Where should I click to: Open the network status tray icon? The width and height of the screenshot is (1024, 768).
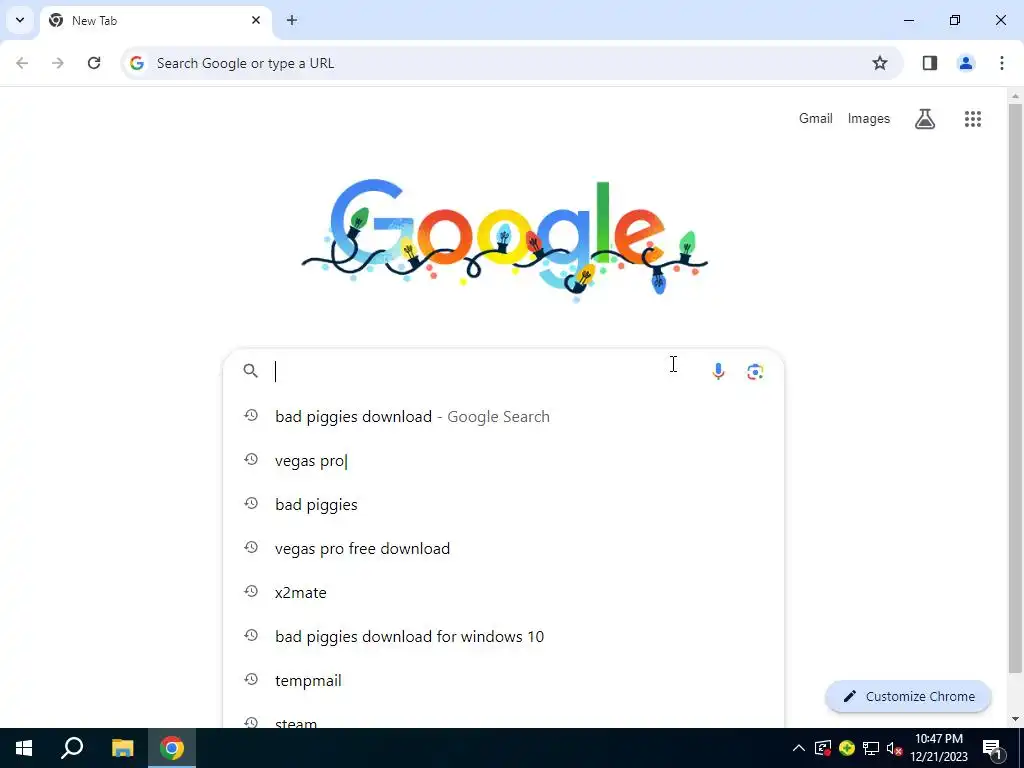click(x=871, y=748)
